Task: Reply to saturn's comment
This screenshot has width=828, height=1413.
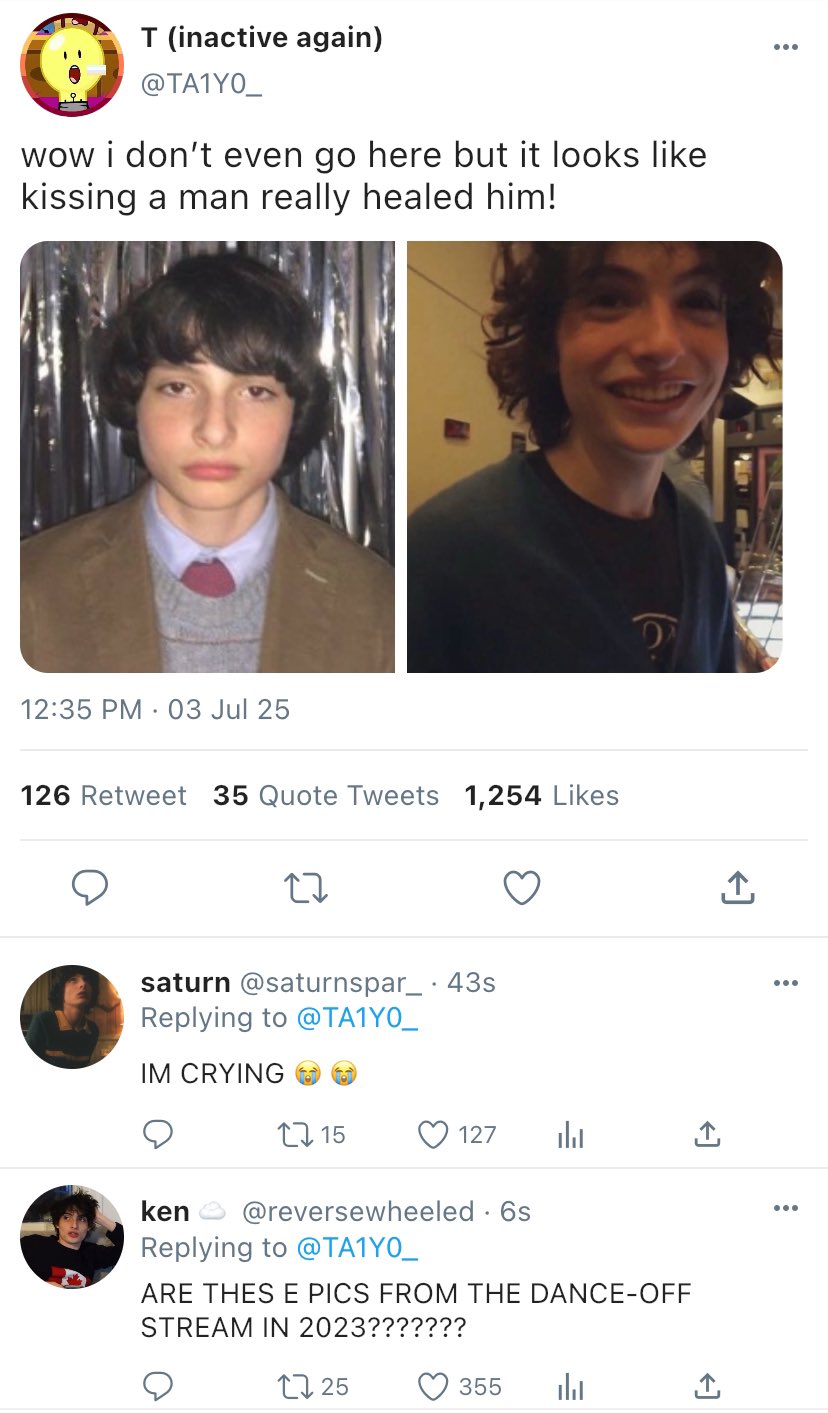Action: coord(158,1135)
